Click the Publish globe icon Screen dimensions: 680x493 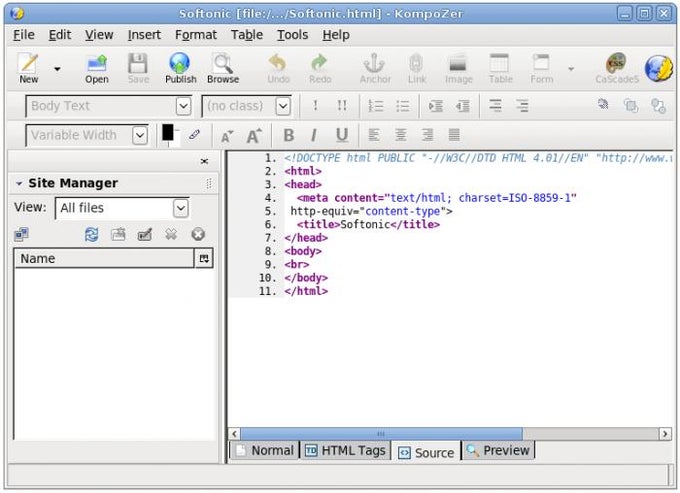(x=180, y=63)
